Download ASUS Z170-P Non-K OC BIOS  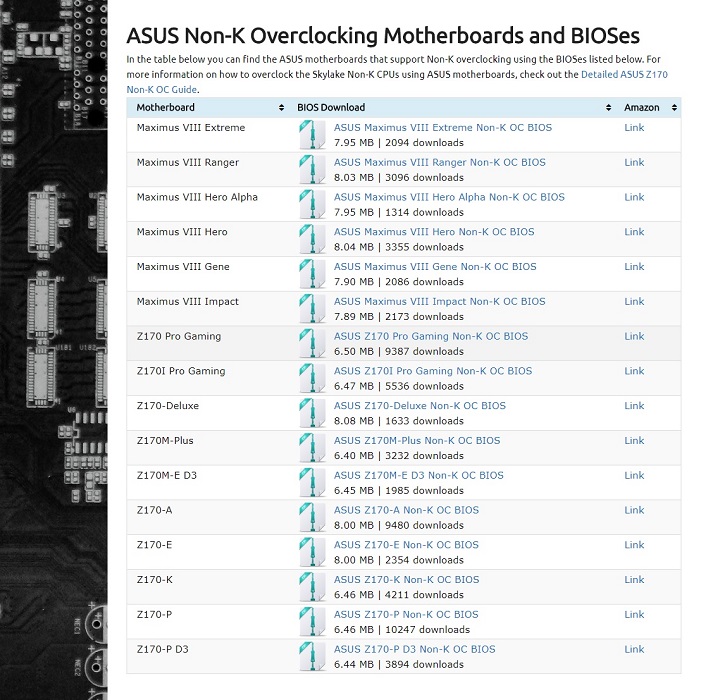point(406,615)
